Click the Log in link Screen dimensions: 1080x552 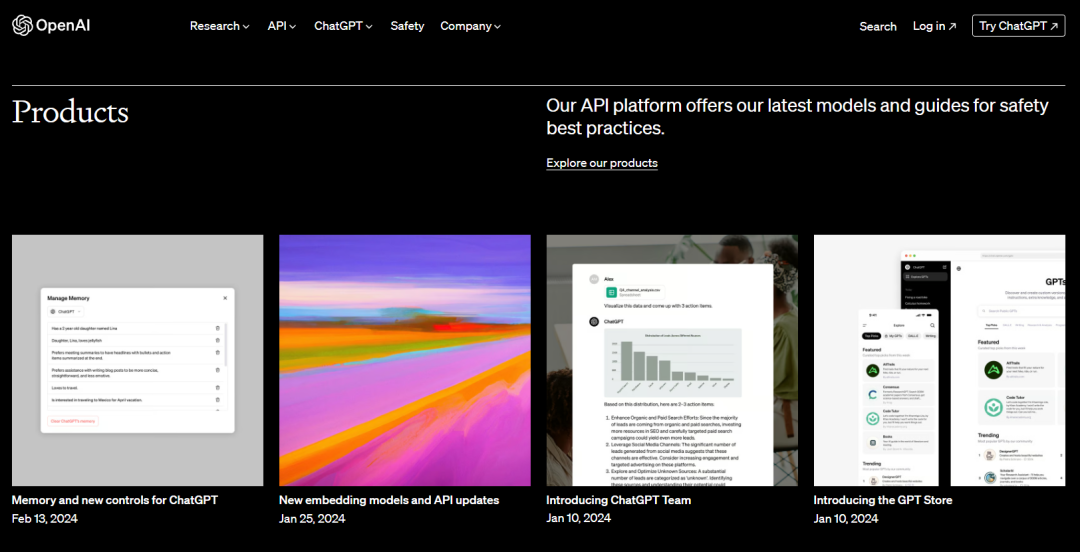(934, 26)
